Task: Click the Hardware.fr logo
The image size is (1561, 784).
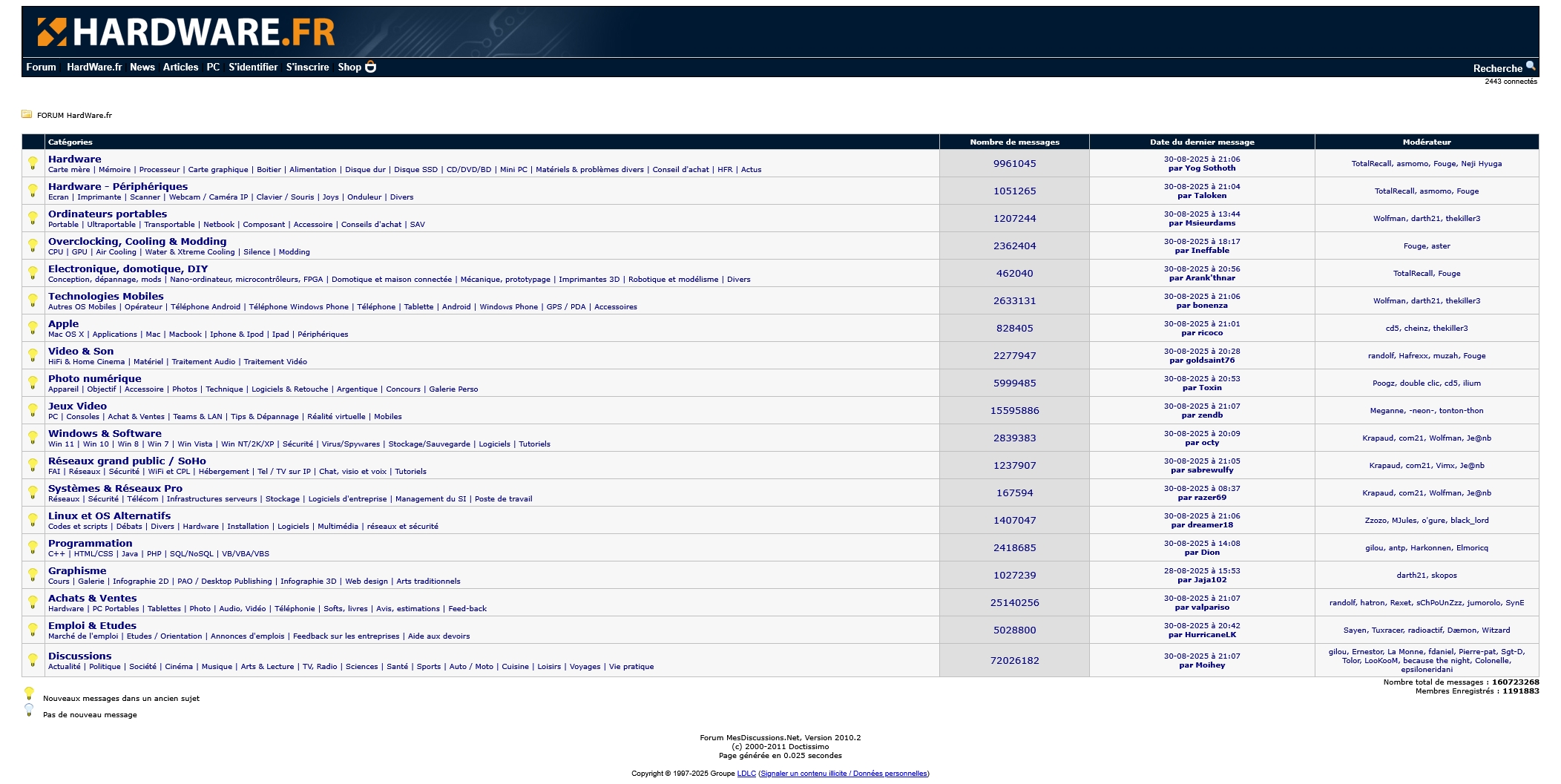Action: tap(186, 33)
